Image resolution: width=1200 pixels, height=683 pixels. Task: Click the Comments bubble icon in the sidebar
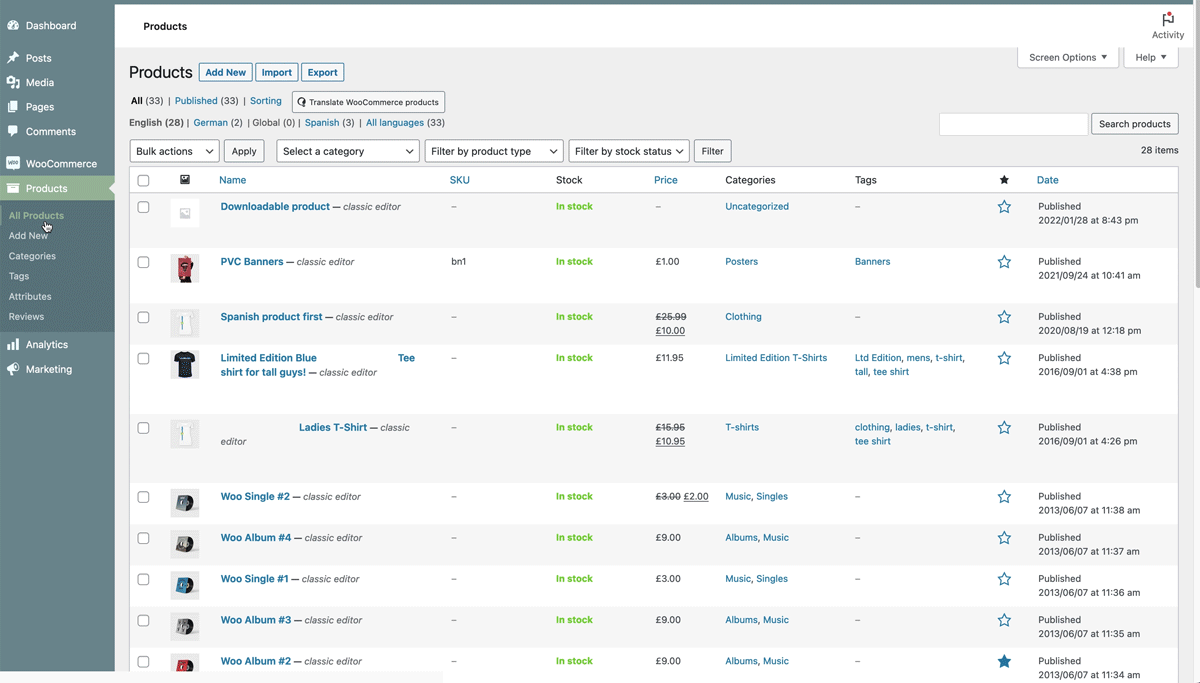coord(13,131)
